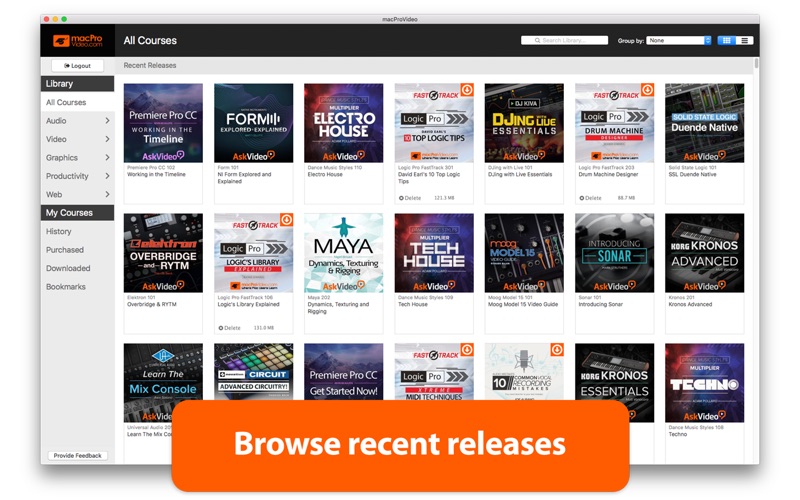Image resolution: width=800 pixels, height=500 pixels.
Task: Open History under My Courses
Action: [59, 231]
